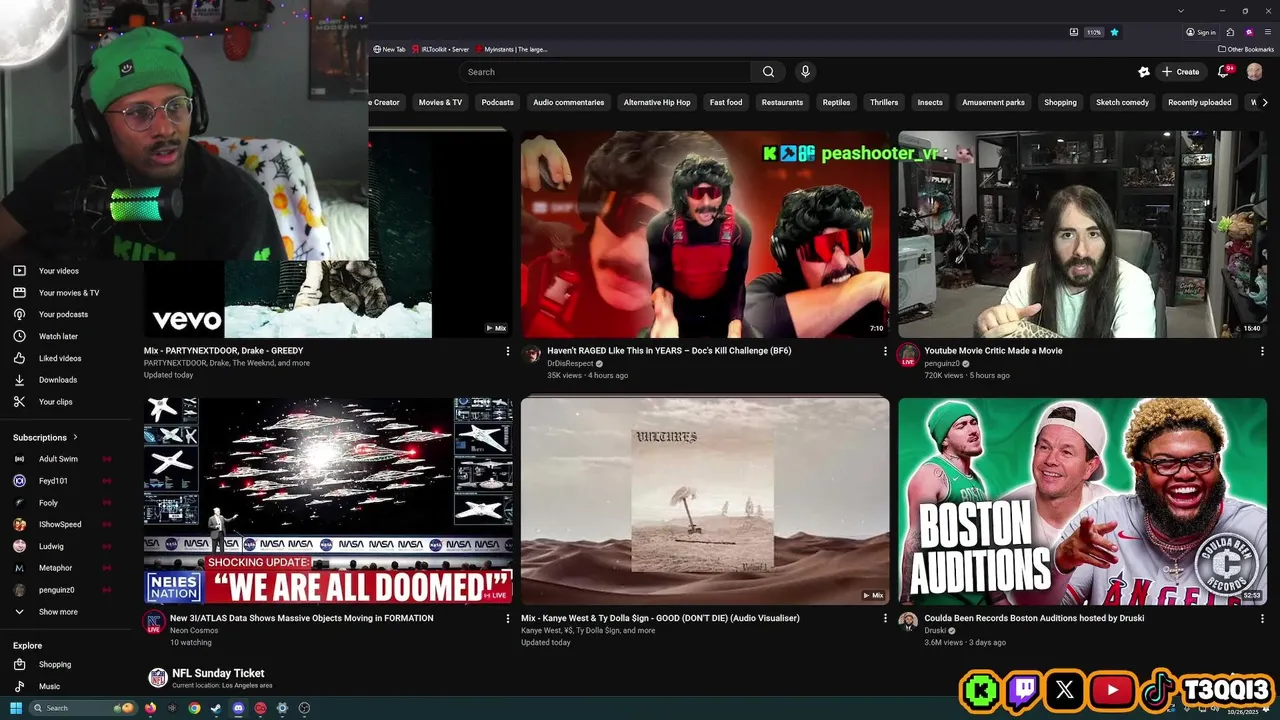Click the reader view icon in address bar

click(x=1074, y=32)
